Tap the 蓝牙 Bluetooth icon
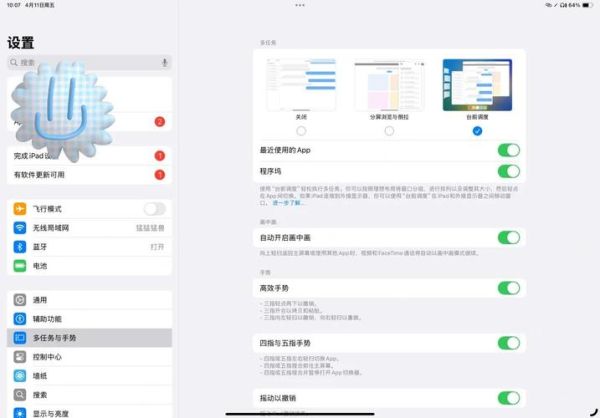 point(20,247)
